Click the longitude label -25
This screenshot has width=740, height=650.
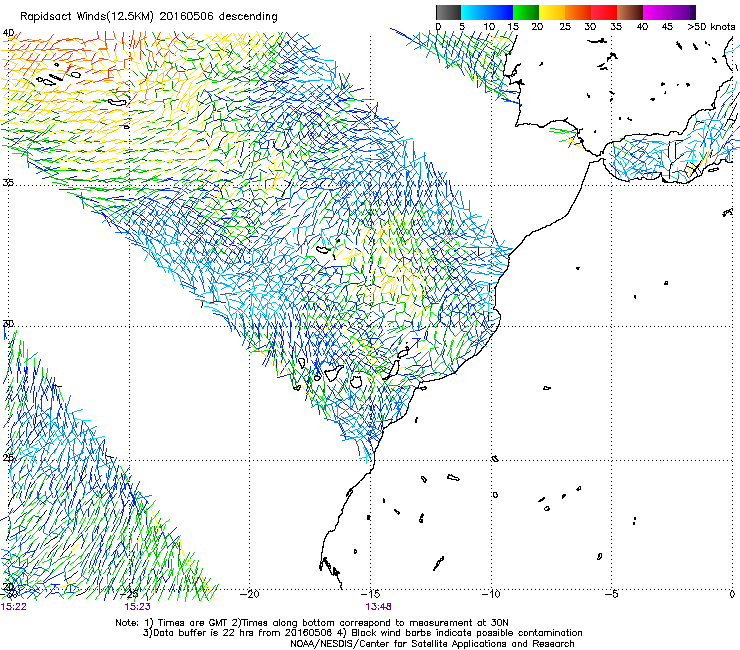[x=129, y=594]
